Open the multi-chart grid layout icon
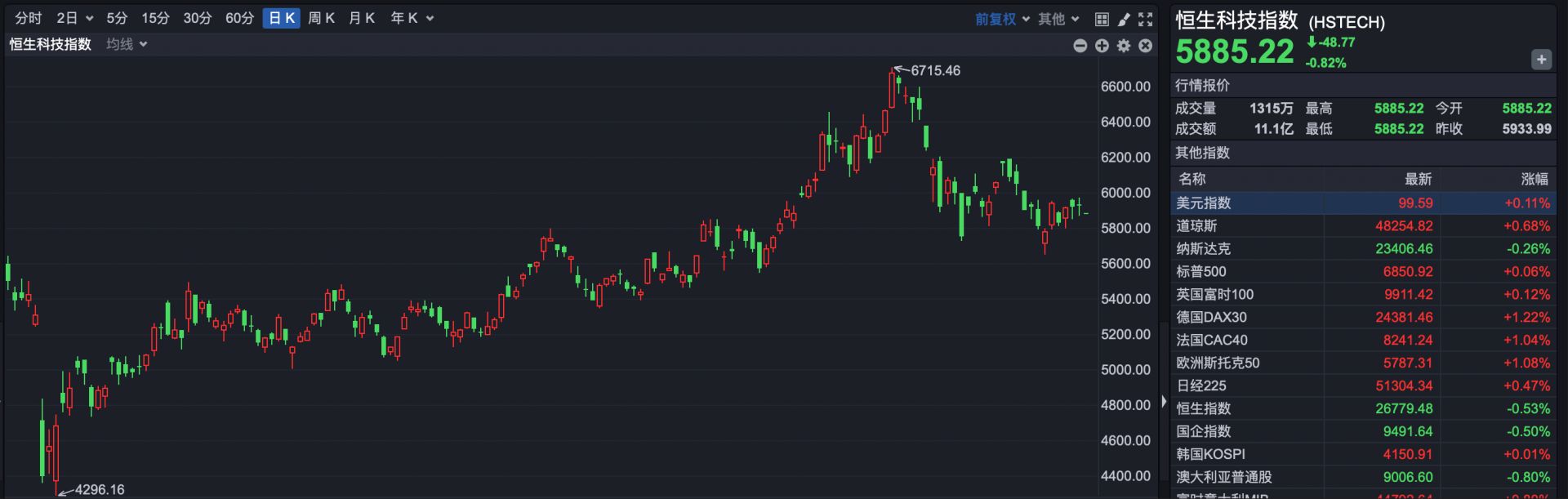The image size is (1568, 499). (1102, 19)
